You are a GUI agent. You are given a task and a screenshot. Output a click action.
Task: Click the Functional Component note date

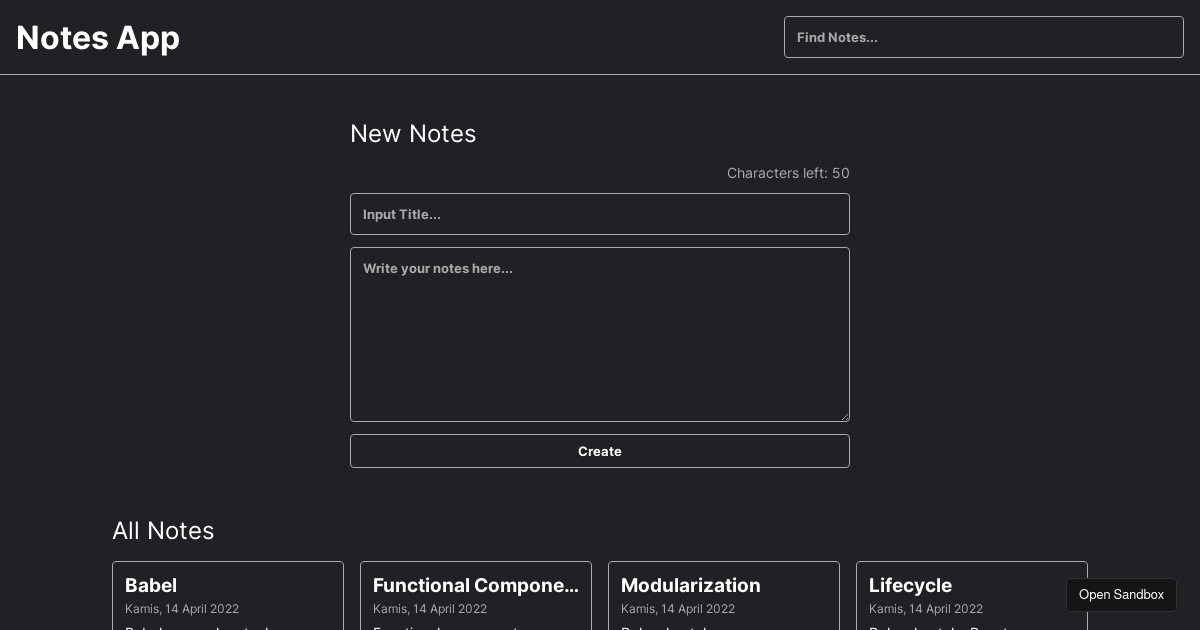coord(430,609)
